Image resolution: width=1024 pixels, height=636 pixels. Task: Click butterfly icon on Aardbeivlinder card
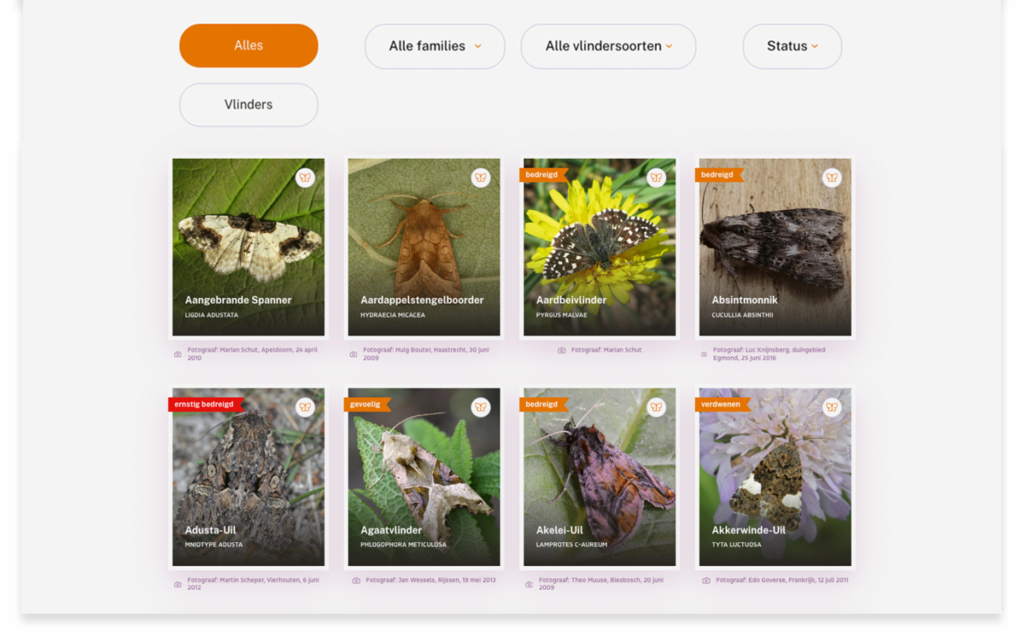(x=656, y=178)
